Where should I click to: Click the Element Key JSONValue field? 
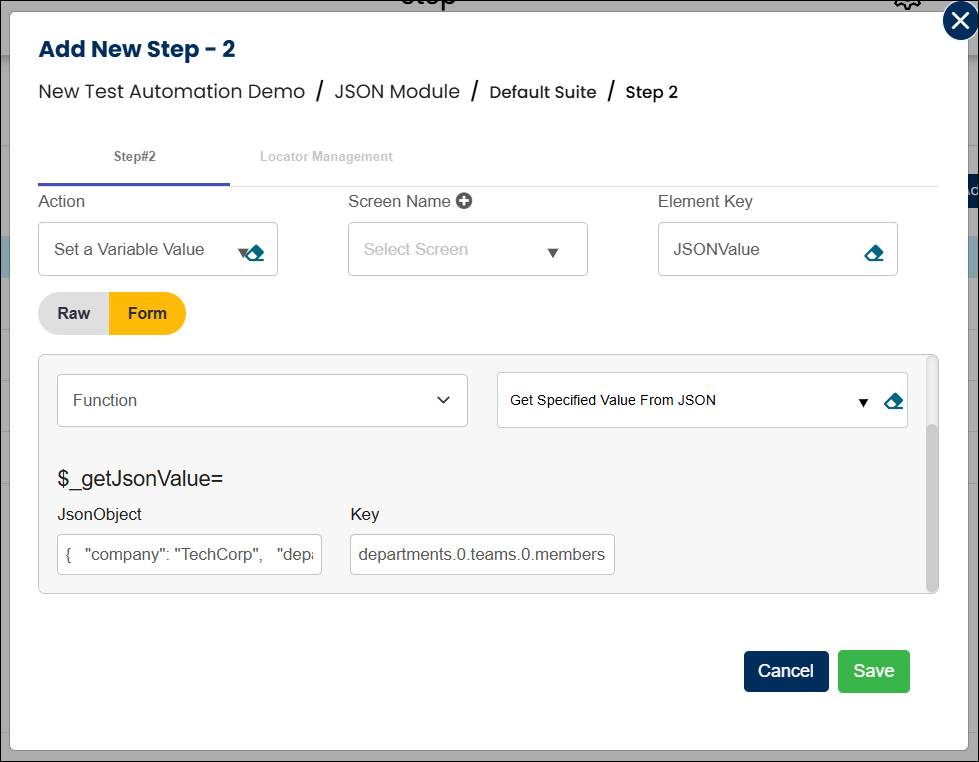[x=760, y=249]
